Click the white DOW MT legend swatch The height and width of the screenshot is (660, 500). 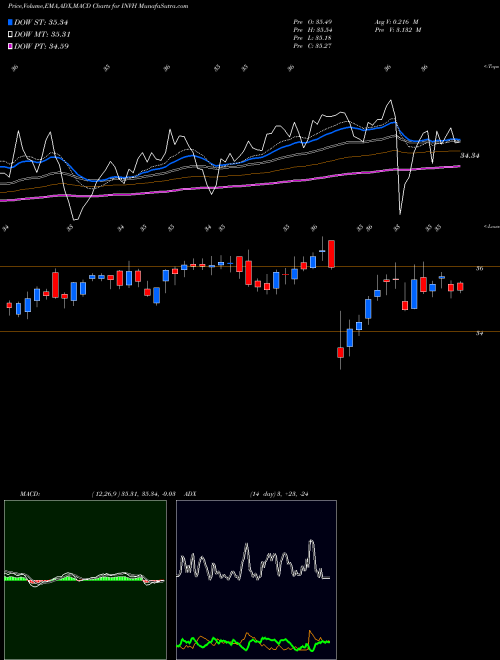click(x=10, y=35)
